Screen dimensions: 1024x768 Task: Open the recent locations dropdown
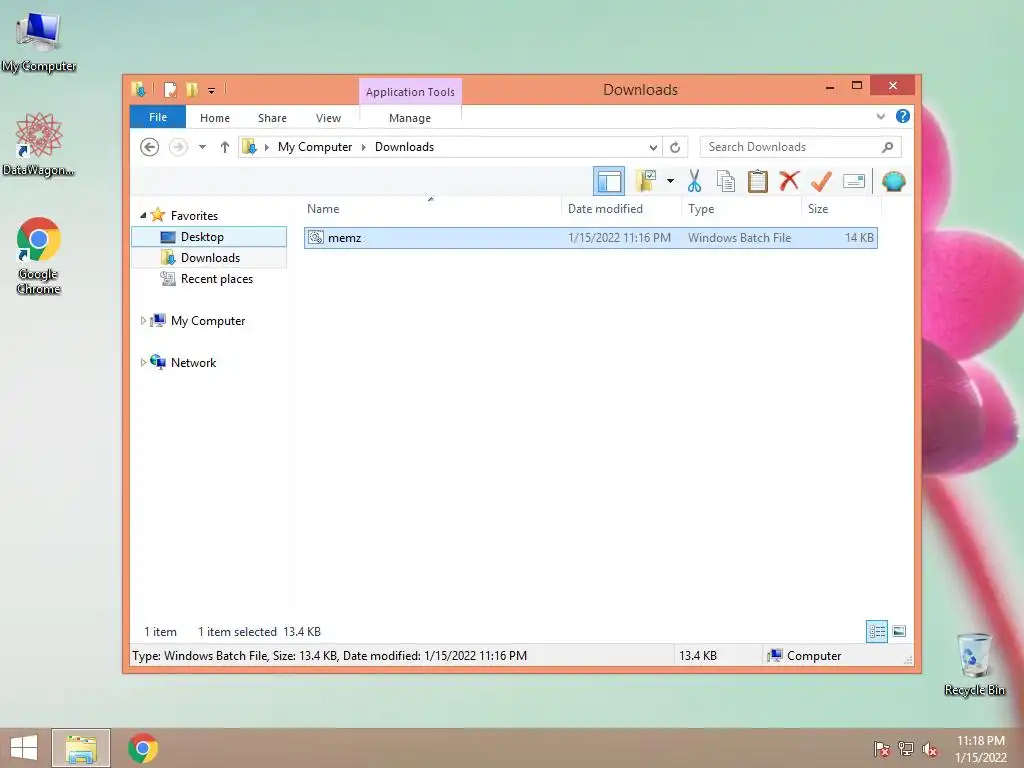point(202,147)
